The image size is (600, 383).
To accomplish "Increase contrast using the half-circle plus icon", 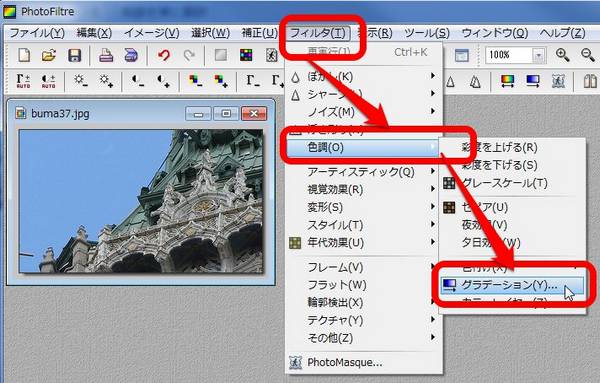I will click(x=163, y=81).
